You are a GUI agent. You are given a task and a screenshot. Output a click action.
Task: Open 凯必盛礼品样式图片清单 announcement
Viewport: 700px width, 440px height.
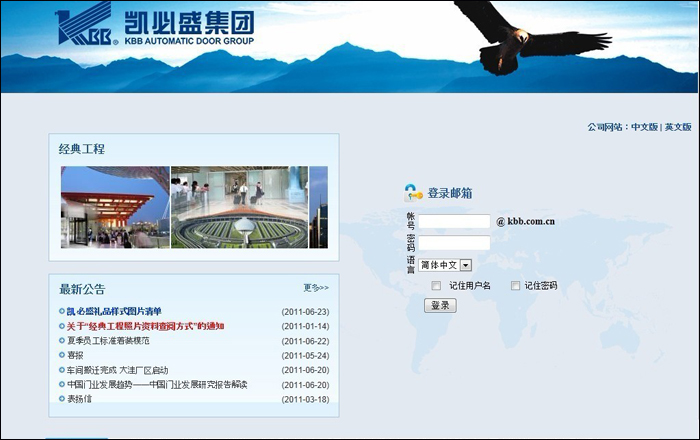coord(113,312)
